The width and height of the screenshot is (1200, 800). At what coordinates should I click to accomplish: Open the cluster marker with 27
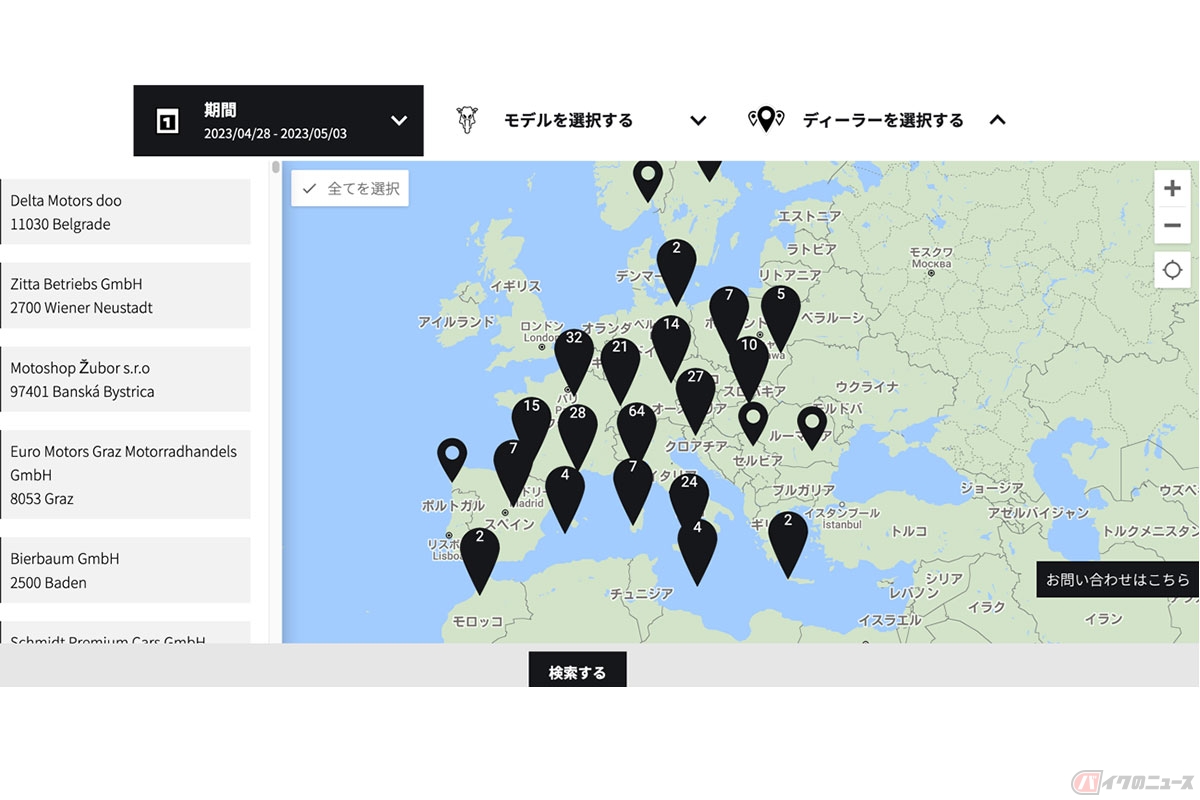pos(695,398)
